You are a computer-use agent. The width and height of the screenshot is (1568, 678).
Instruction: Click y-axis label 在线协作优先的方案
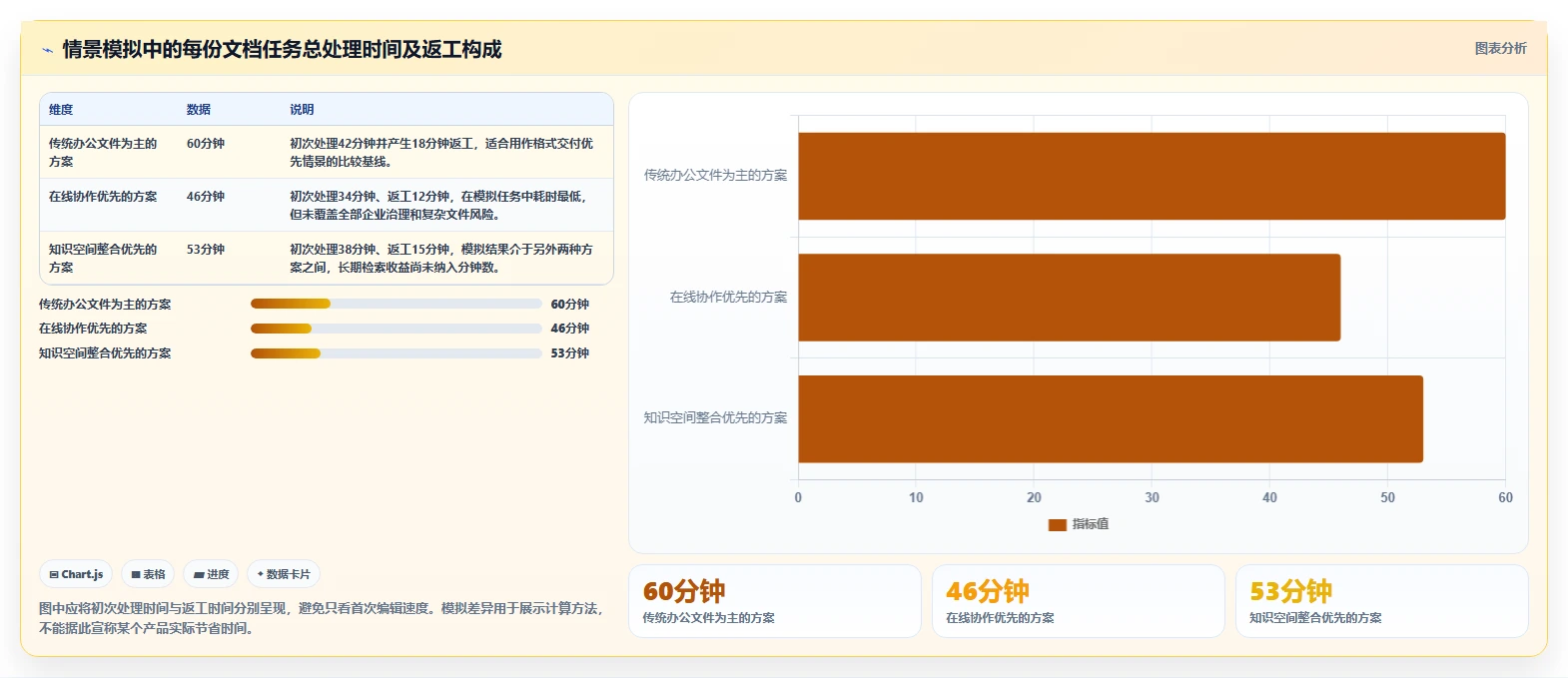[x=728, y=298]
